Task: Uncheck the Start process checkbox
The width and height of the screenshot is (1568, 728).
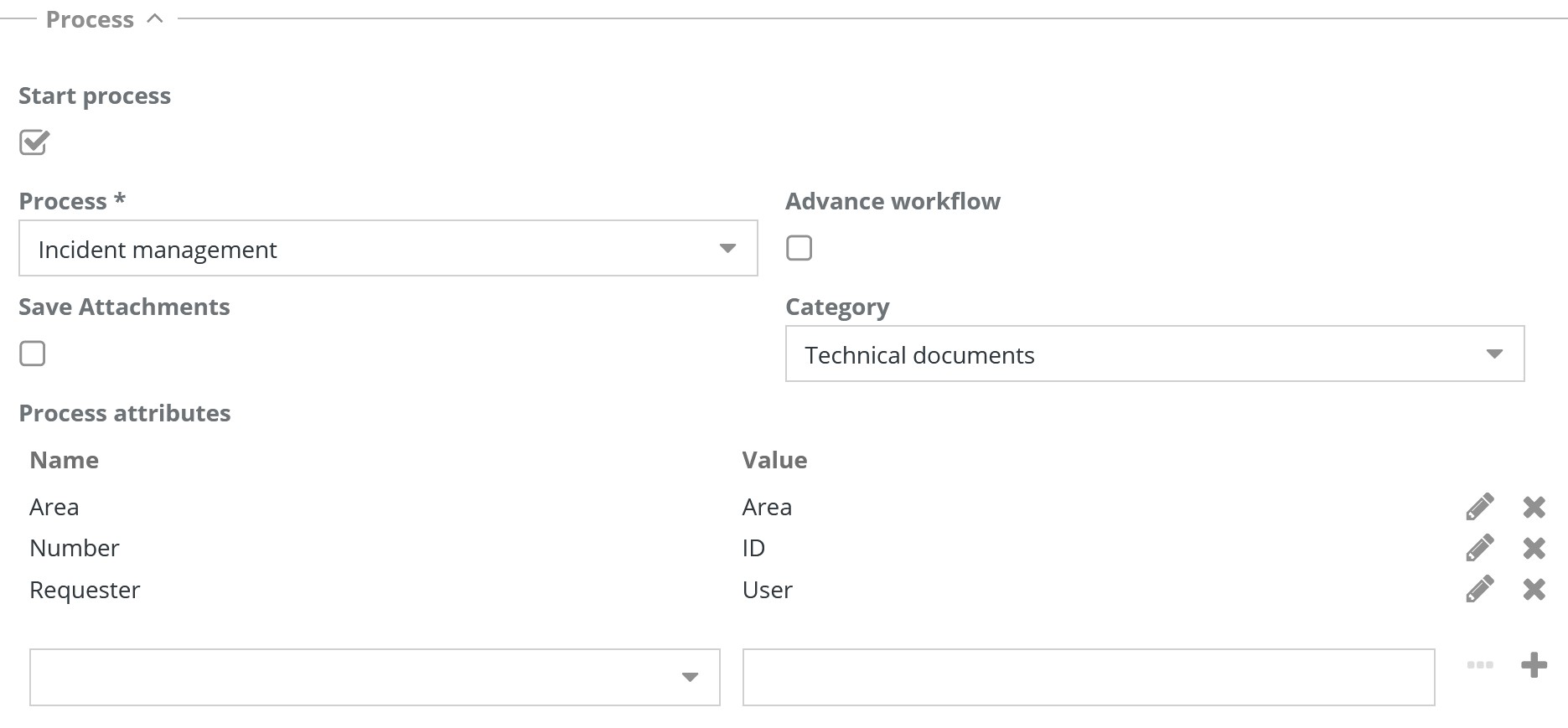Action: tap(34, 142)
